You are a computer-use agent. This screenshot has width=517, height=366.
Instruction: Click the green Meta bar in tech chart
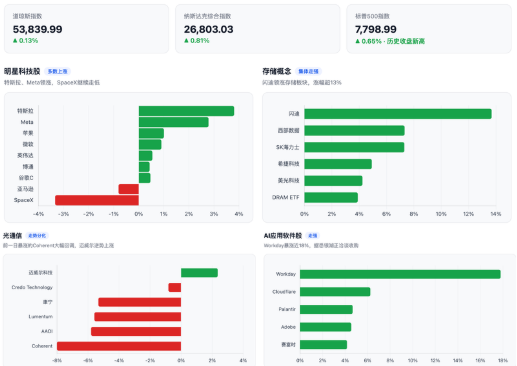174,122
